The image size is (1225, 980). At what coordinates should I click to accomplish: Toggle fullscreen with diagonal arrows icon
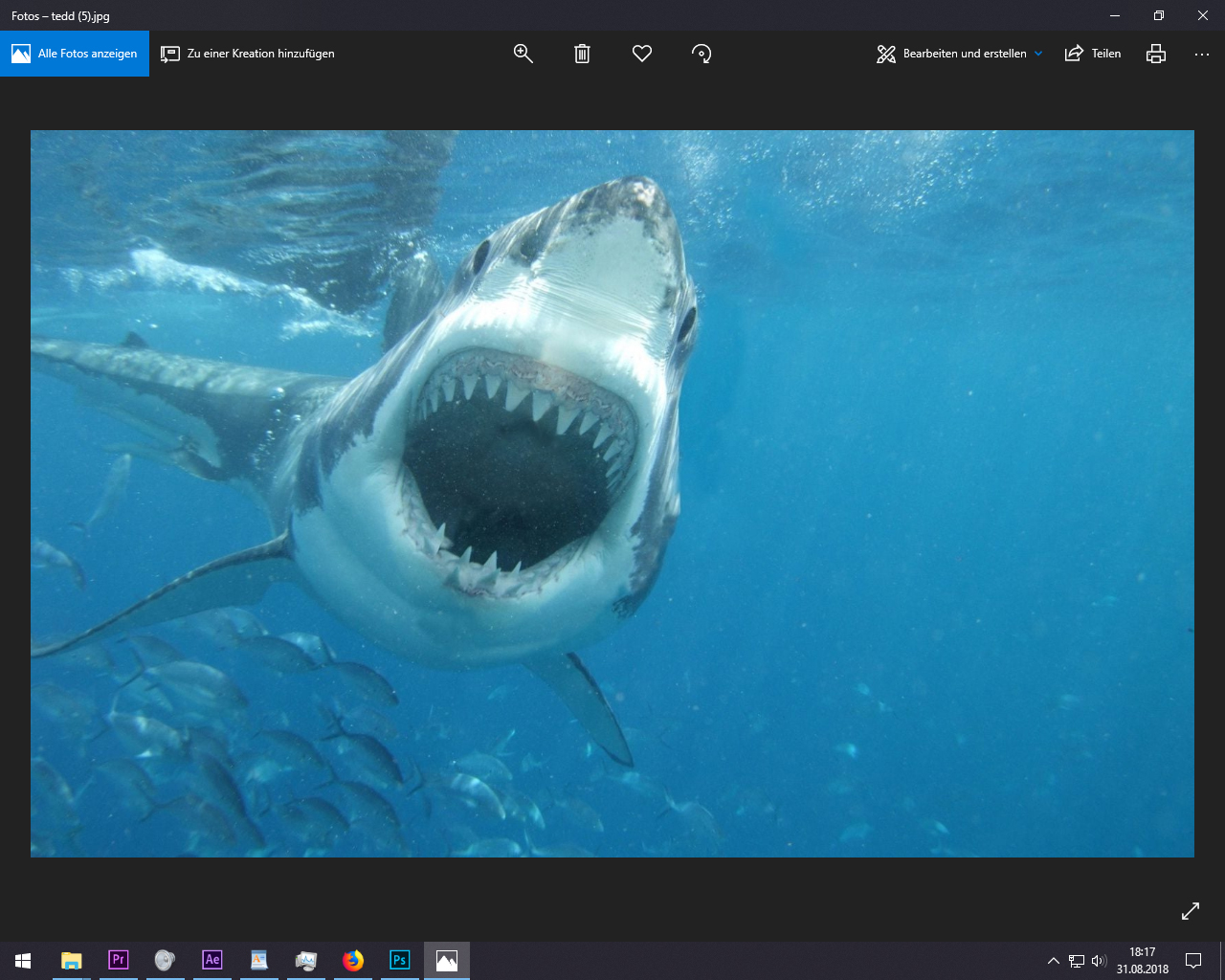[1191, 911]
